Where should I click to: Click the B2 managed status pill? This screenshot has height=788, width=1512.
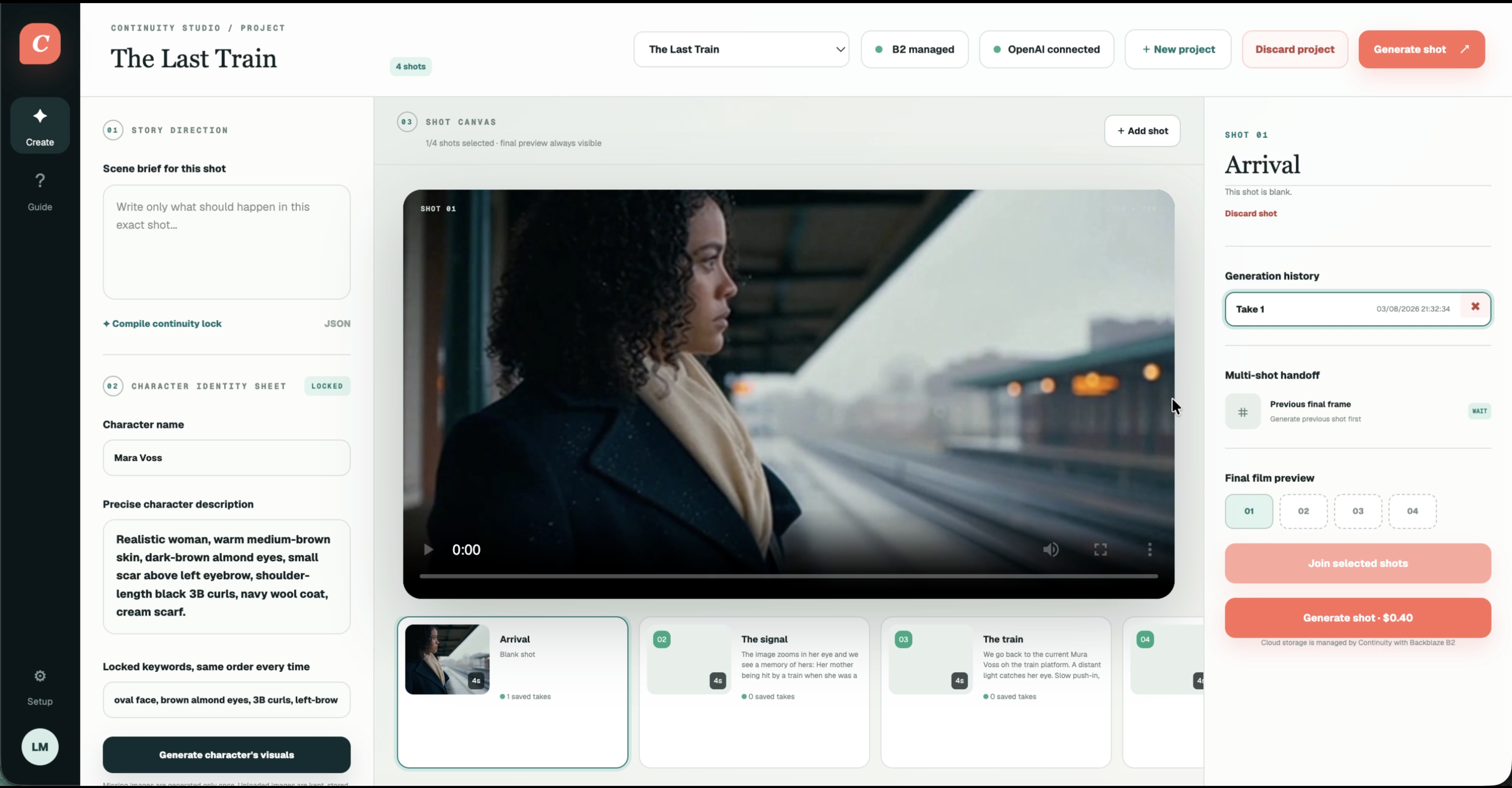pyautogui.click(x=914, y=49)
